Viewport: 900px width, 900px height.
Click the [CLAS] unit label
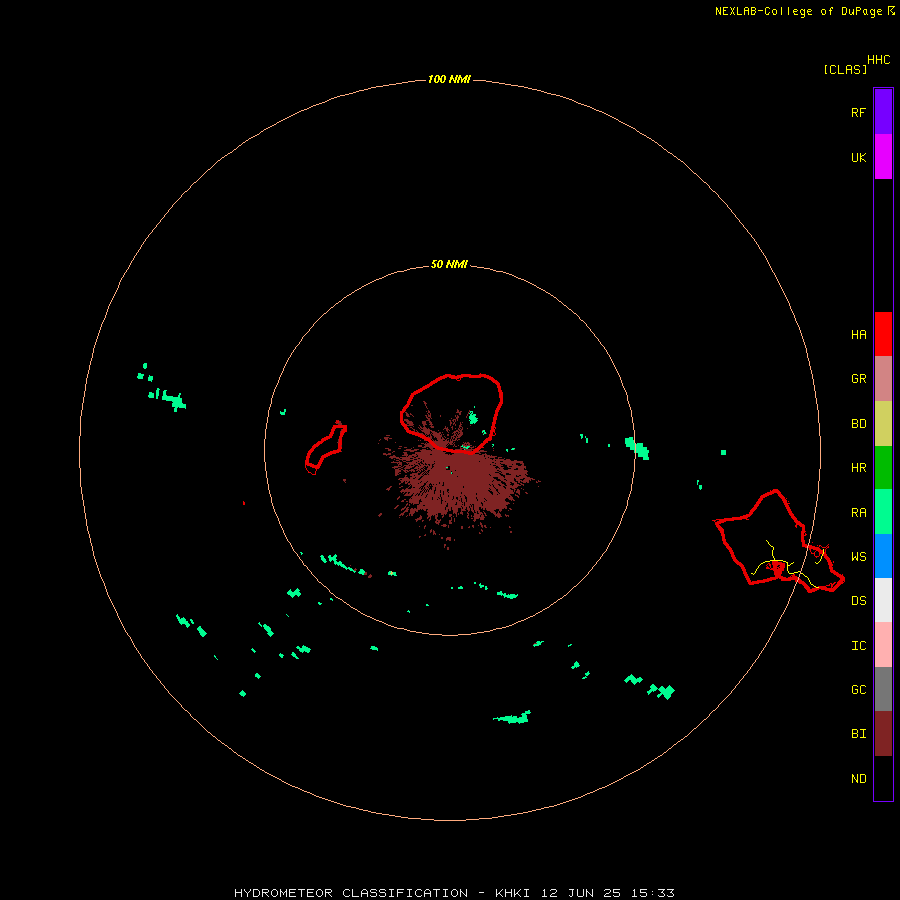(x=845, y=69)
